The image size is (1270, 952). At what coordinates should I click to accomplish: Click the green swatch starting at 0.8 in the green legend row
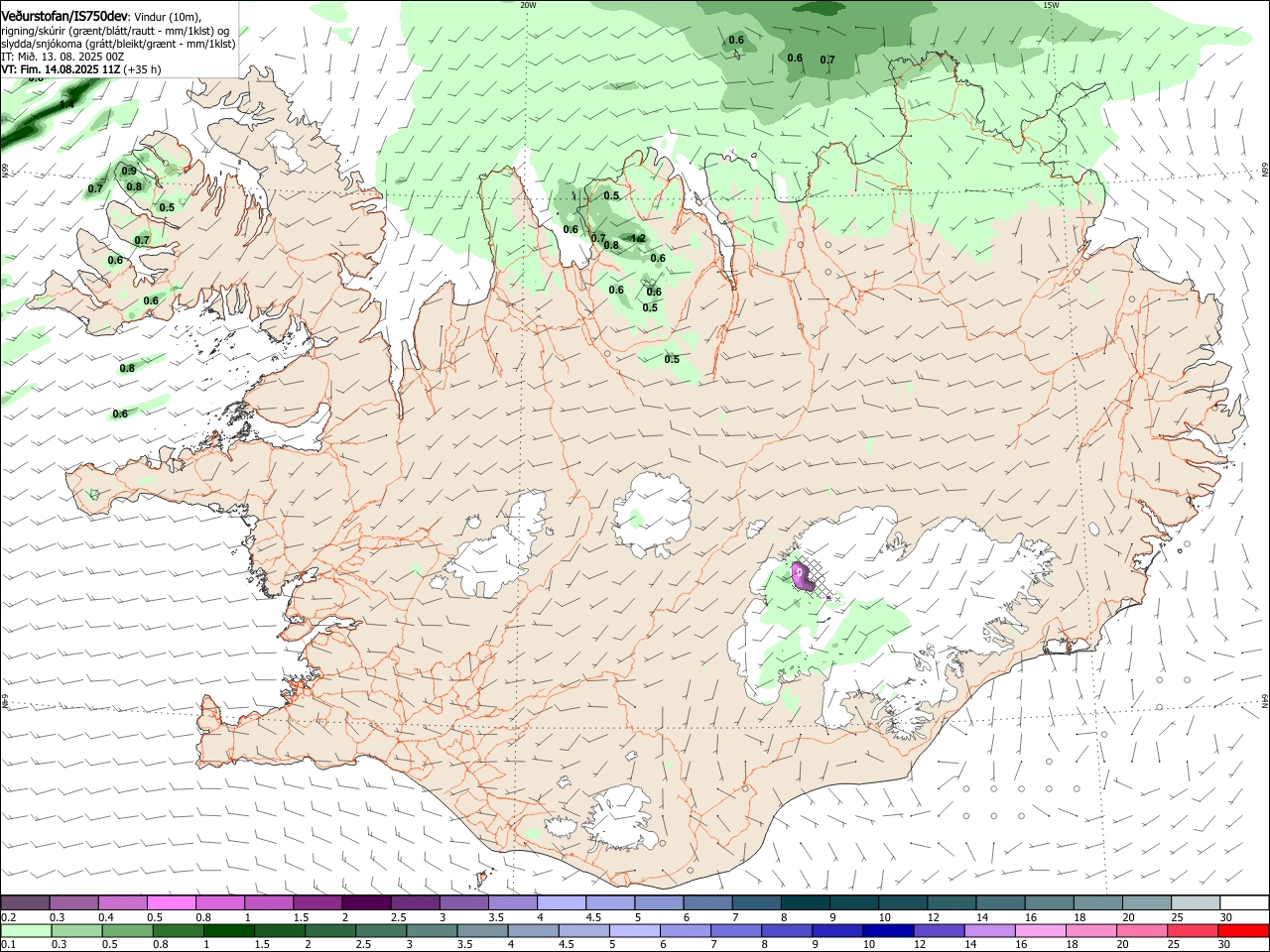[x=177, y=930]
